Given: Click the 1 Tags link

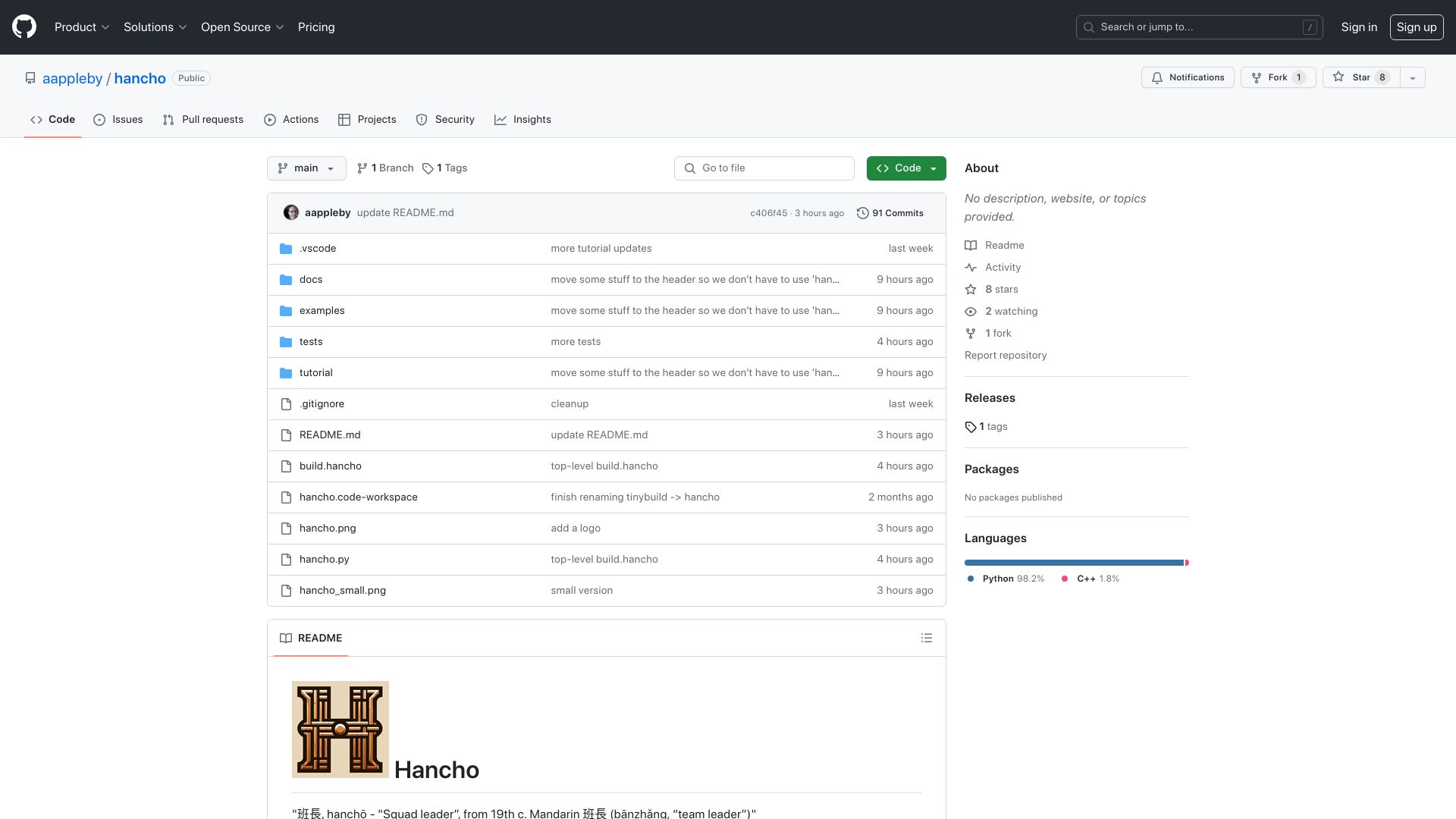Looking at the screenshot, I should pyautogui.click(x=444, y=168).
